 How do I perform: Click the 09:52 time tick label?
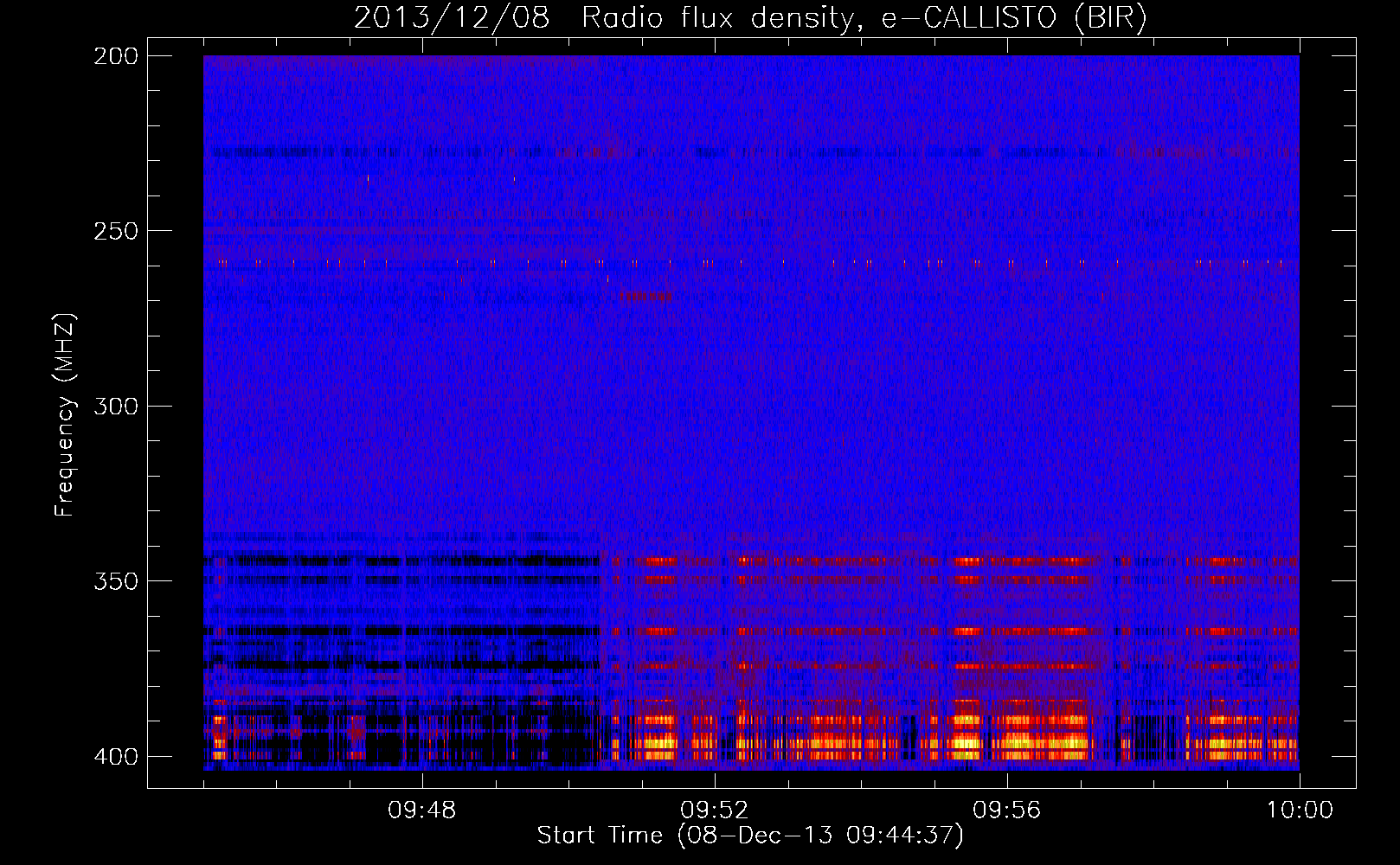click(715, 811)
